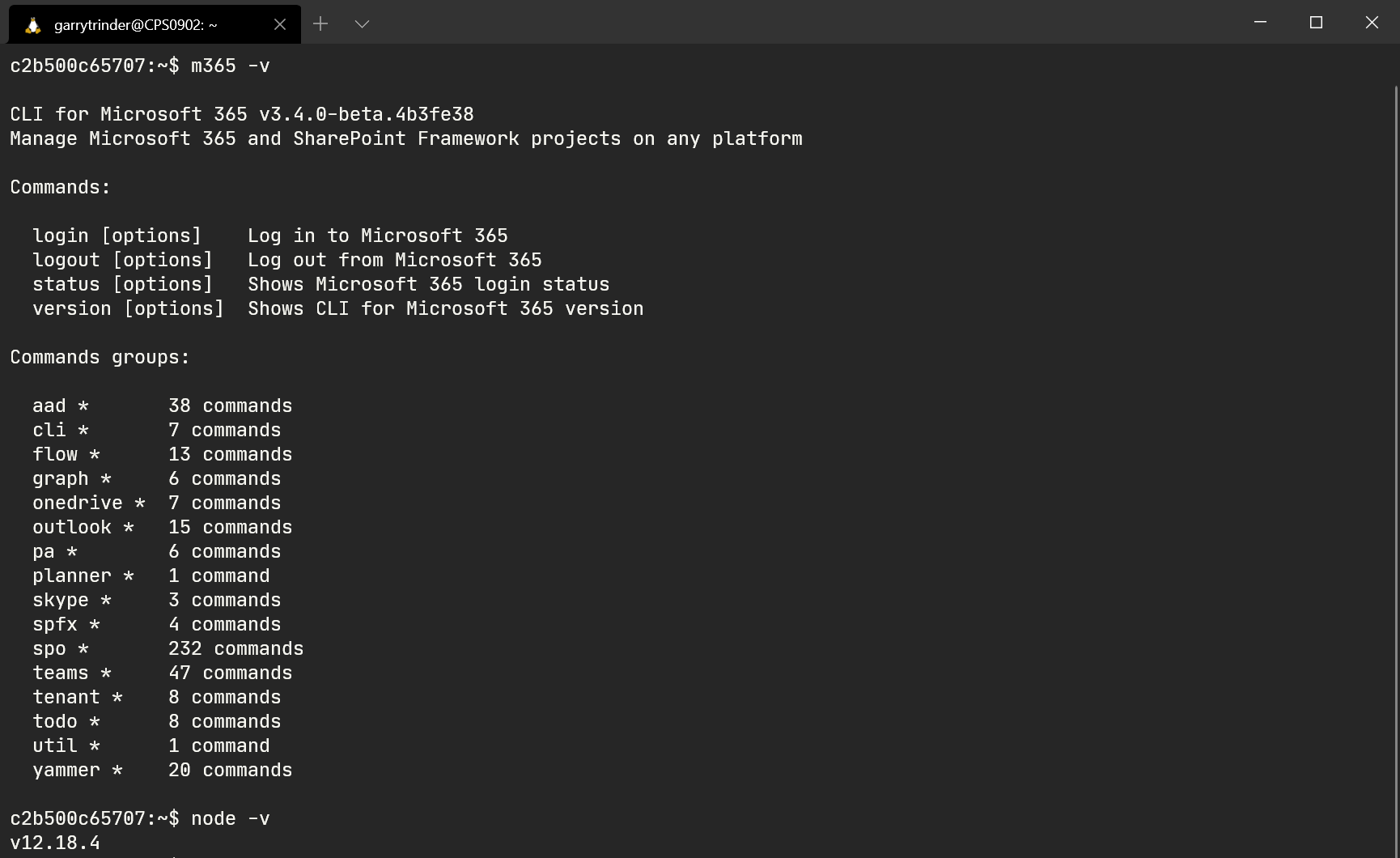Screen dimensions: 1400x858
Task: Close the garrytrinder@CPS0902 tab
Action: 280,24
